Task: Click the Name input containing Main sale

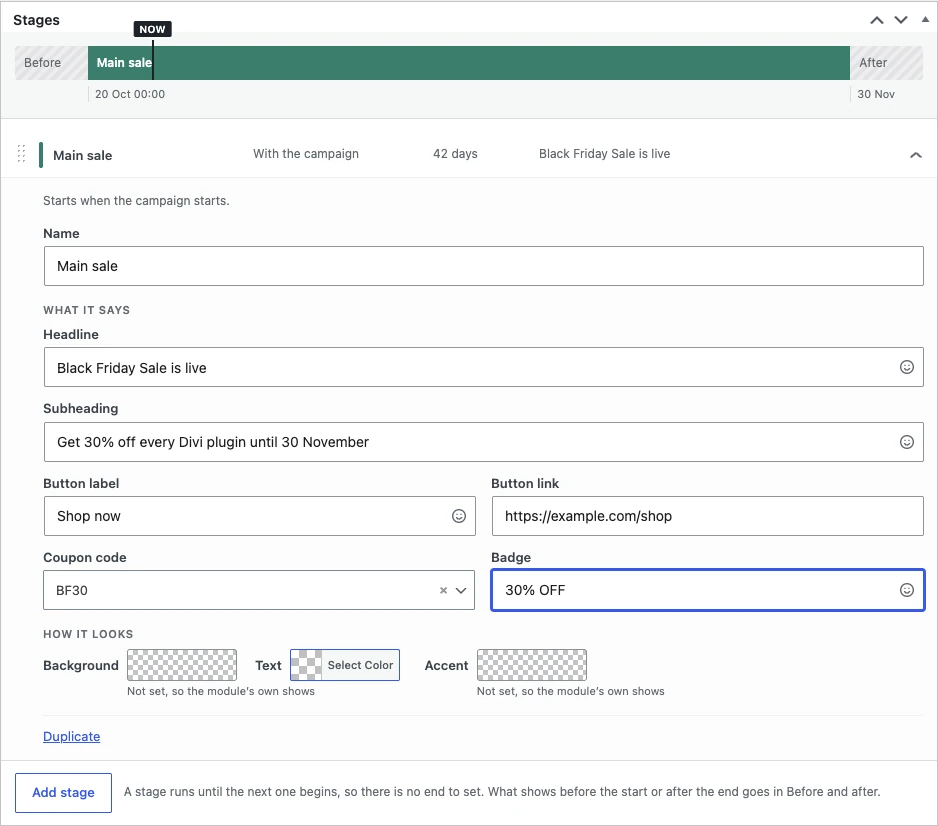Action: 483,266
